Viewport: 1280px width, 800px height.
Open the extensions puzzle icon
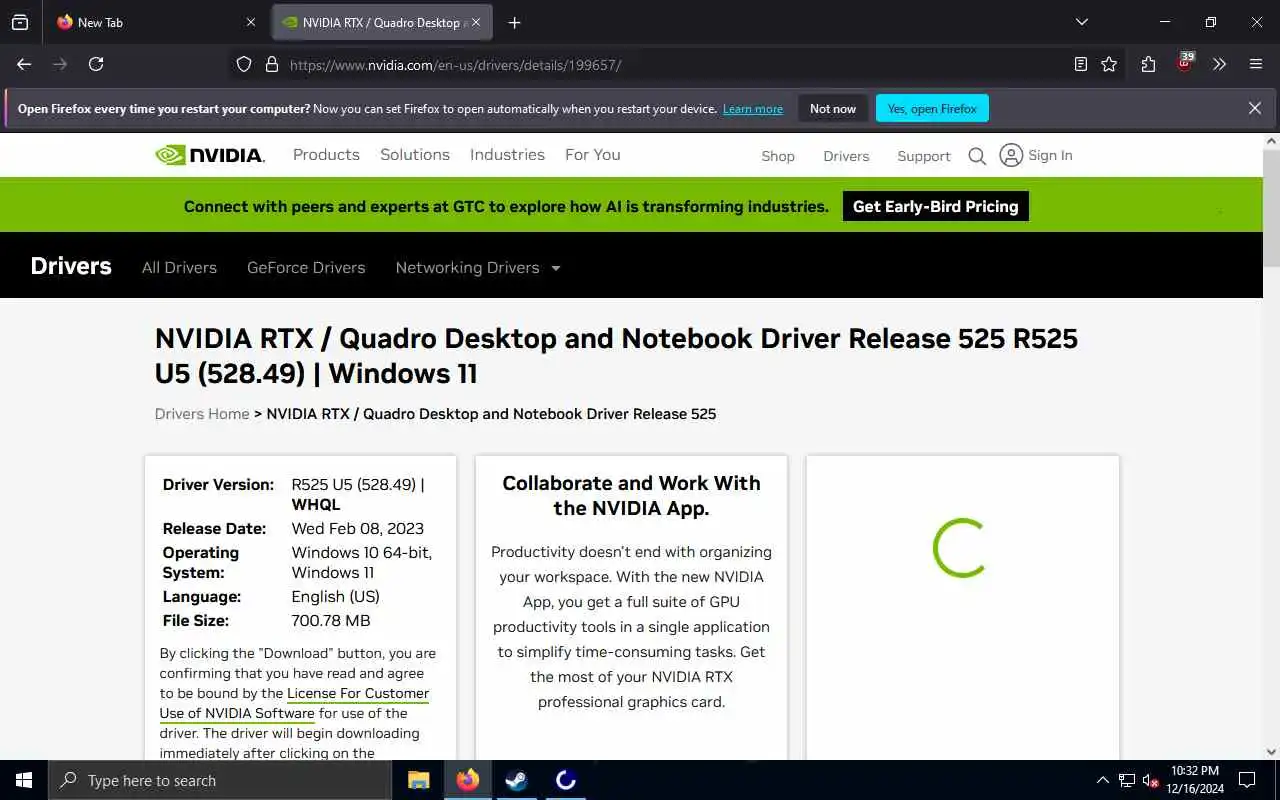pyautogui.click(x=1148, y=64)
